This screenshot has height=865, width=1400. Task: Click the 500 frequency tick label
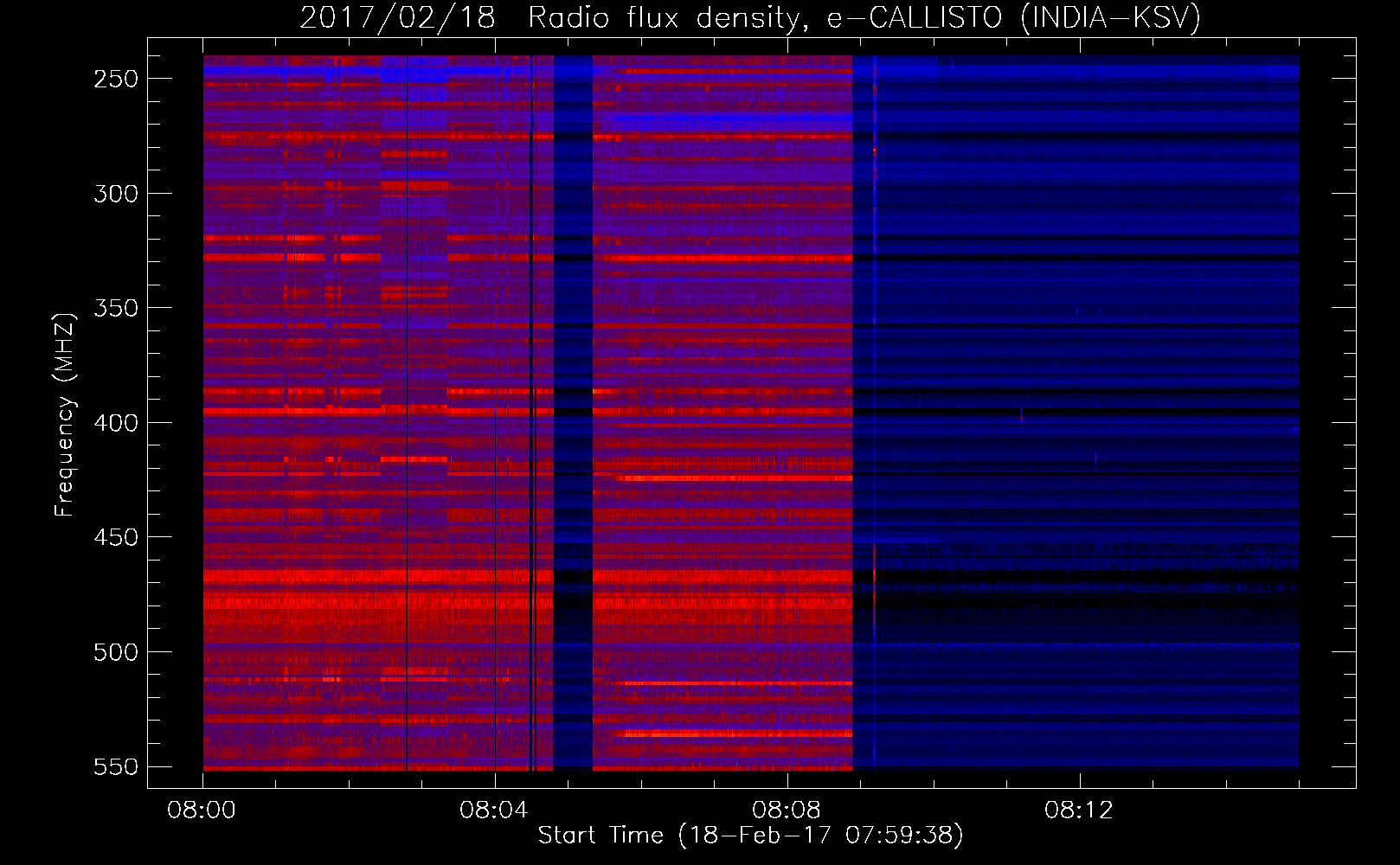tap(116, 652)
